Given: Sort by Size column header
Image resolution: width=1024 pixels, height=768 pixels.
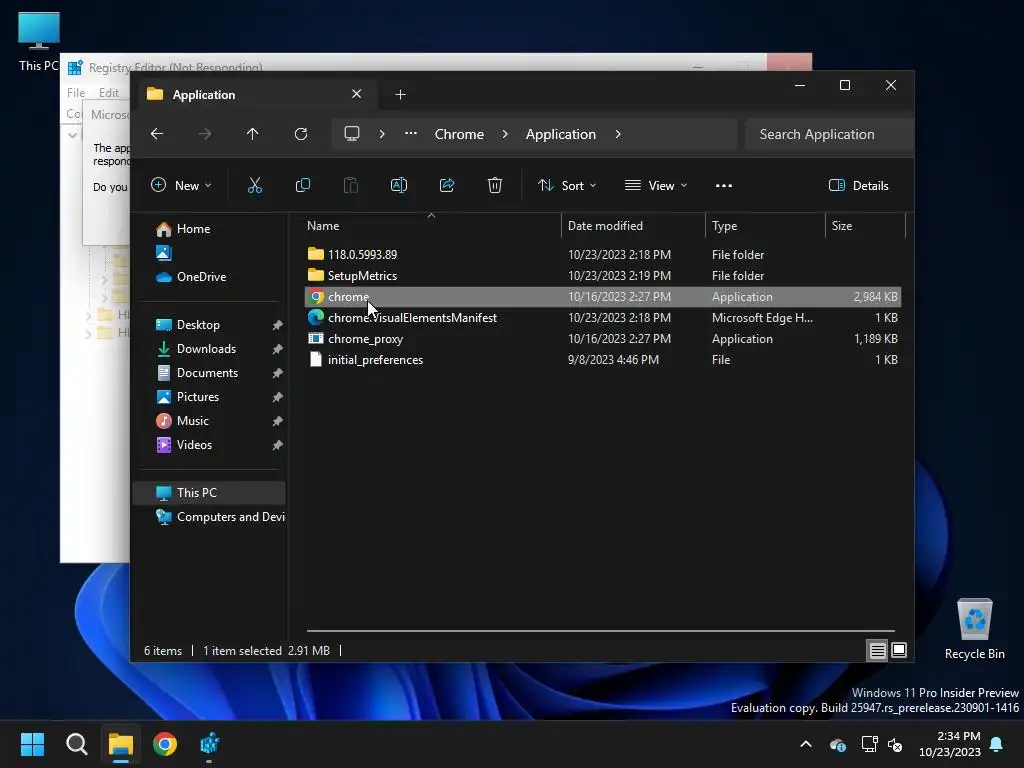Looking at the screenshot, I should [865, 226].
